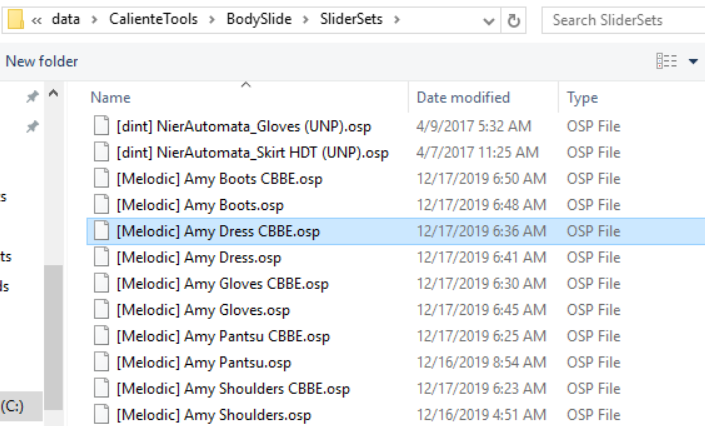
Task: Click date 12/16/2019 4:51 AM
Action: (481, 415)
